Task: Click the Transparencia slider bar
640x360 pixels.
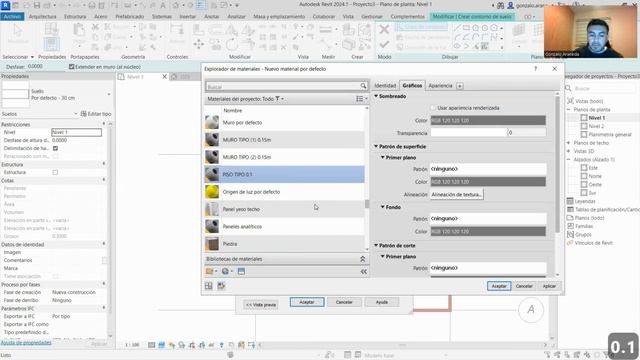Action: 469,133
